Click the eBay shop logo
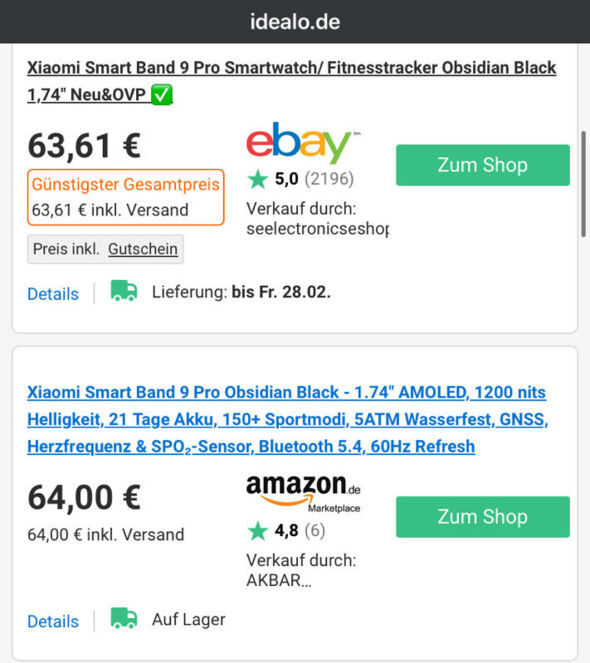Screen dimensions: 590x663 [x=303, y=142]
